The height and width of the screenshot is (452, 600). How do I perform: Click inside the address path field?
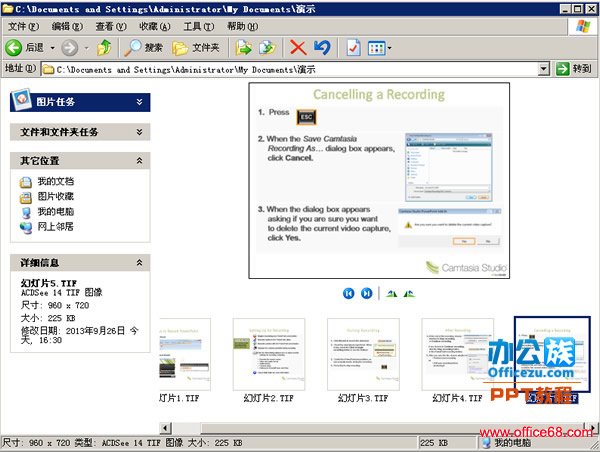click(x=291, y=69)
